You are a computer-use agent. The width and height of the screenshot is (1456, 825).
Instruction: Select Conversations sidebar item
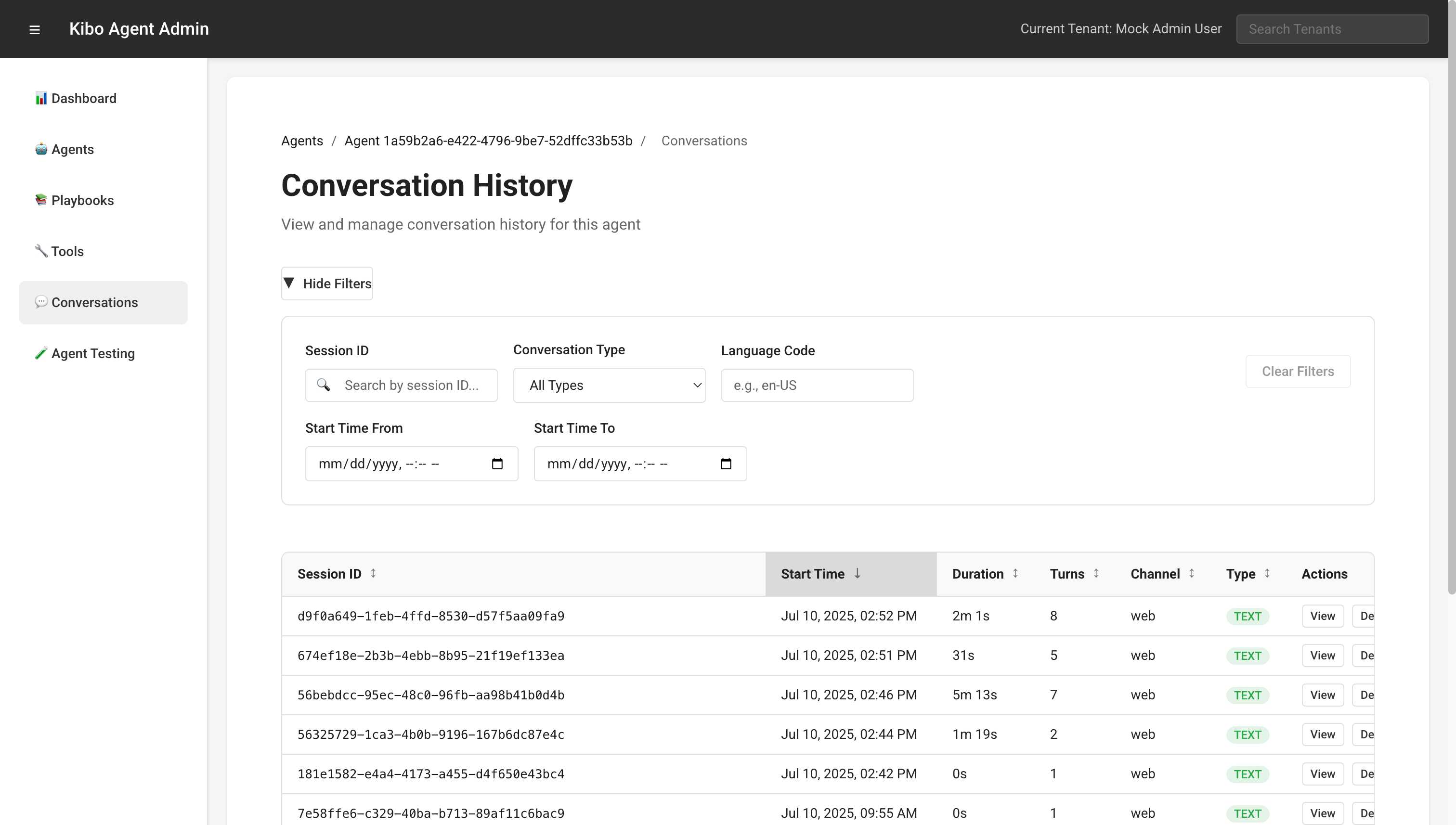tap(103, 303)
